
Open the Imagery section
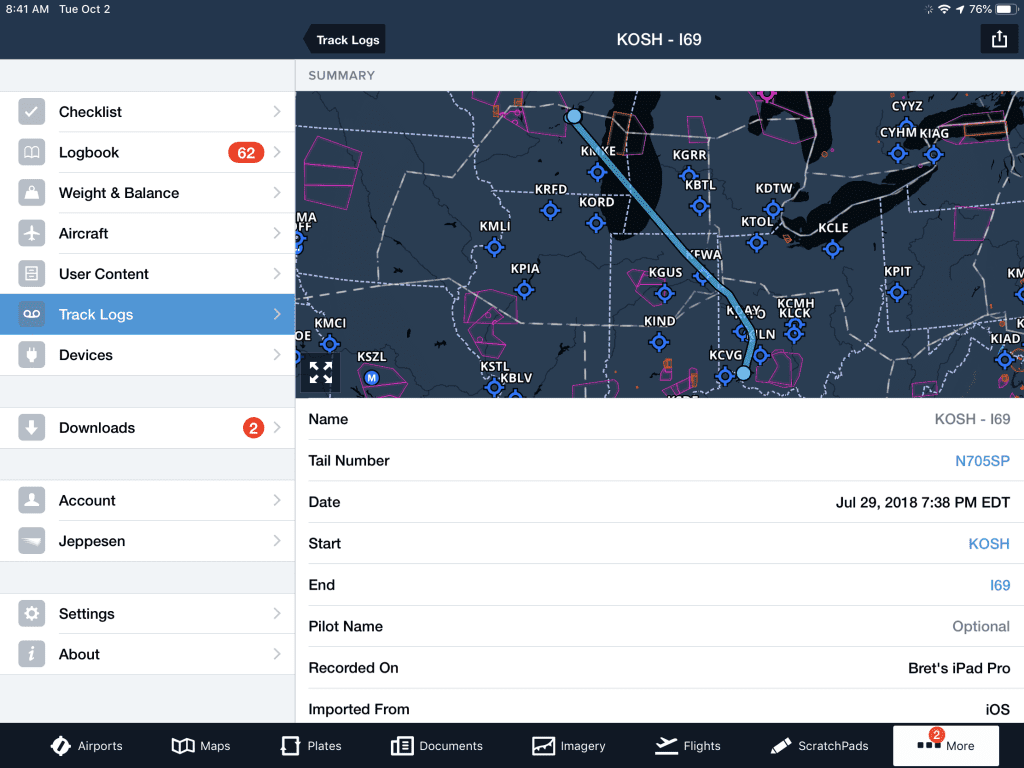pyautogui.click(x=569, y=745)
